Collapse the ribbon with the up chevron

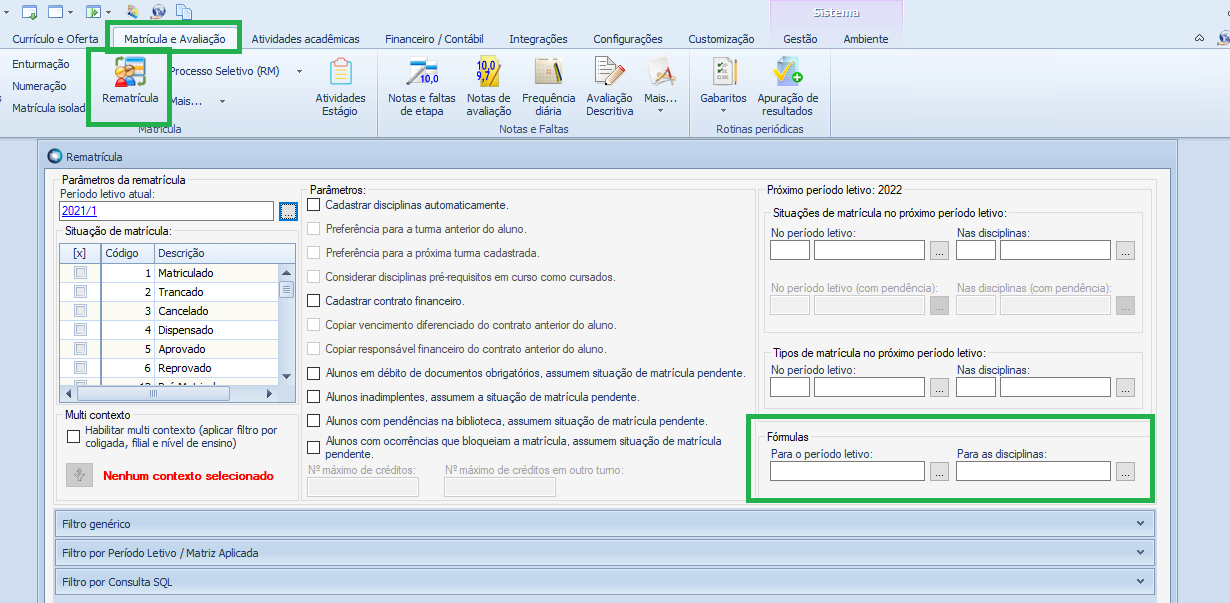(1199, 38)
